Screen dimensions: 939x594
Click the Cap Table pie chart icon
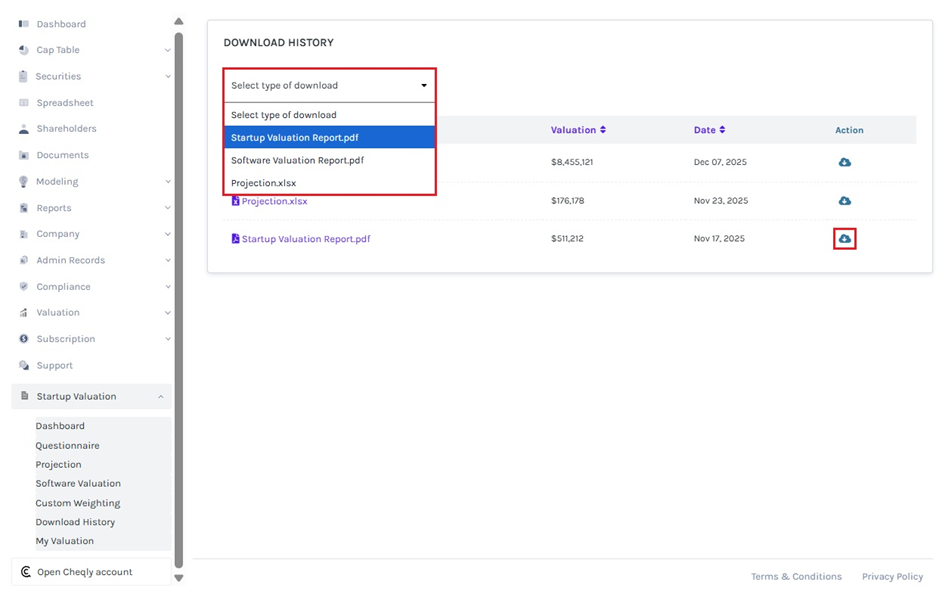24,50
